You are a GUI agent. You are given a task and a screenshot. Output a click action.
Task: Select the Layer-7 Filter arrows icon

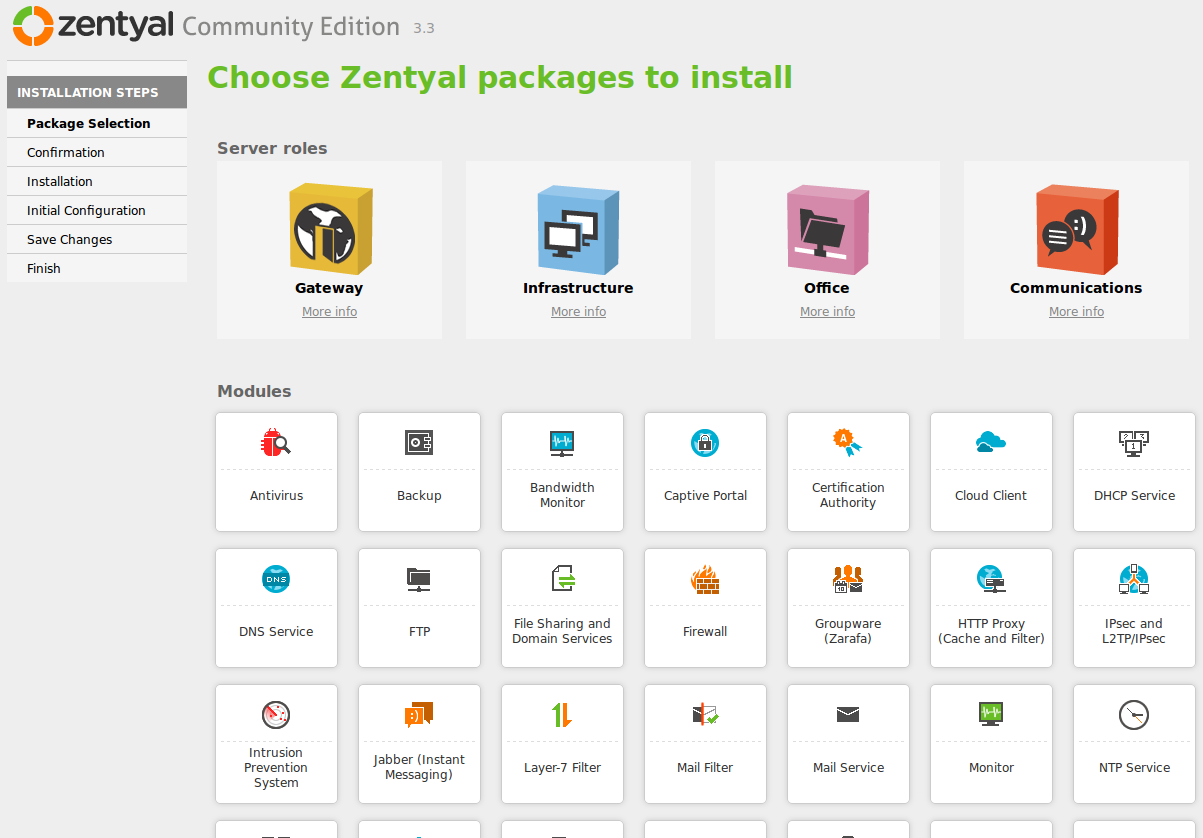[562, 714]
